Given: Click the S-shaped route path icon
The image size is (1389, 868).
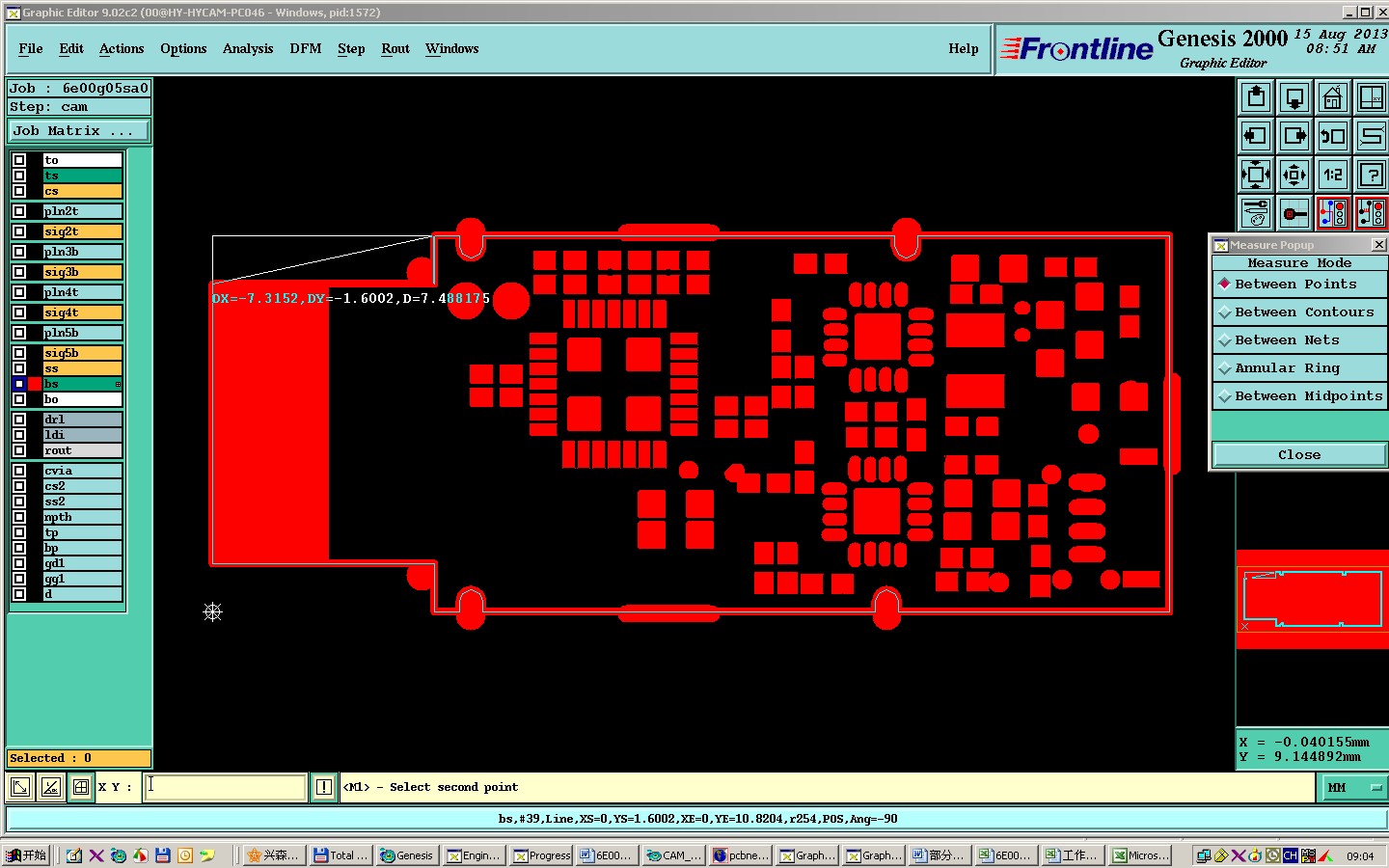Looking at the screenshot, I should (1371, 136).
